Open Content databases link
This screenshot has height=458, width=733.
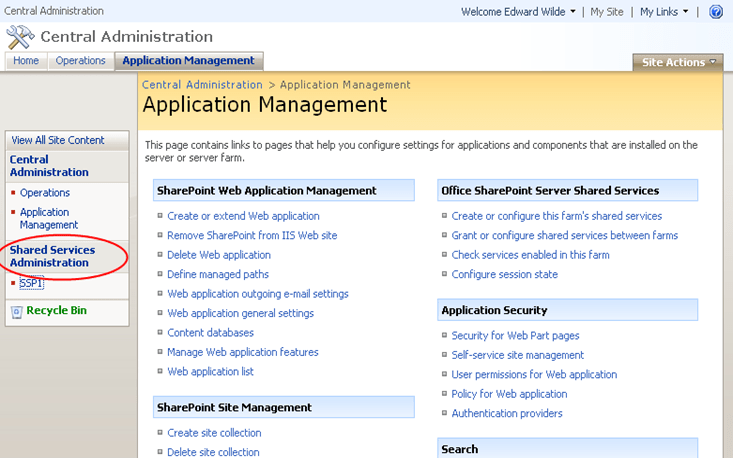pos(210,333)
